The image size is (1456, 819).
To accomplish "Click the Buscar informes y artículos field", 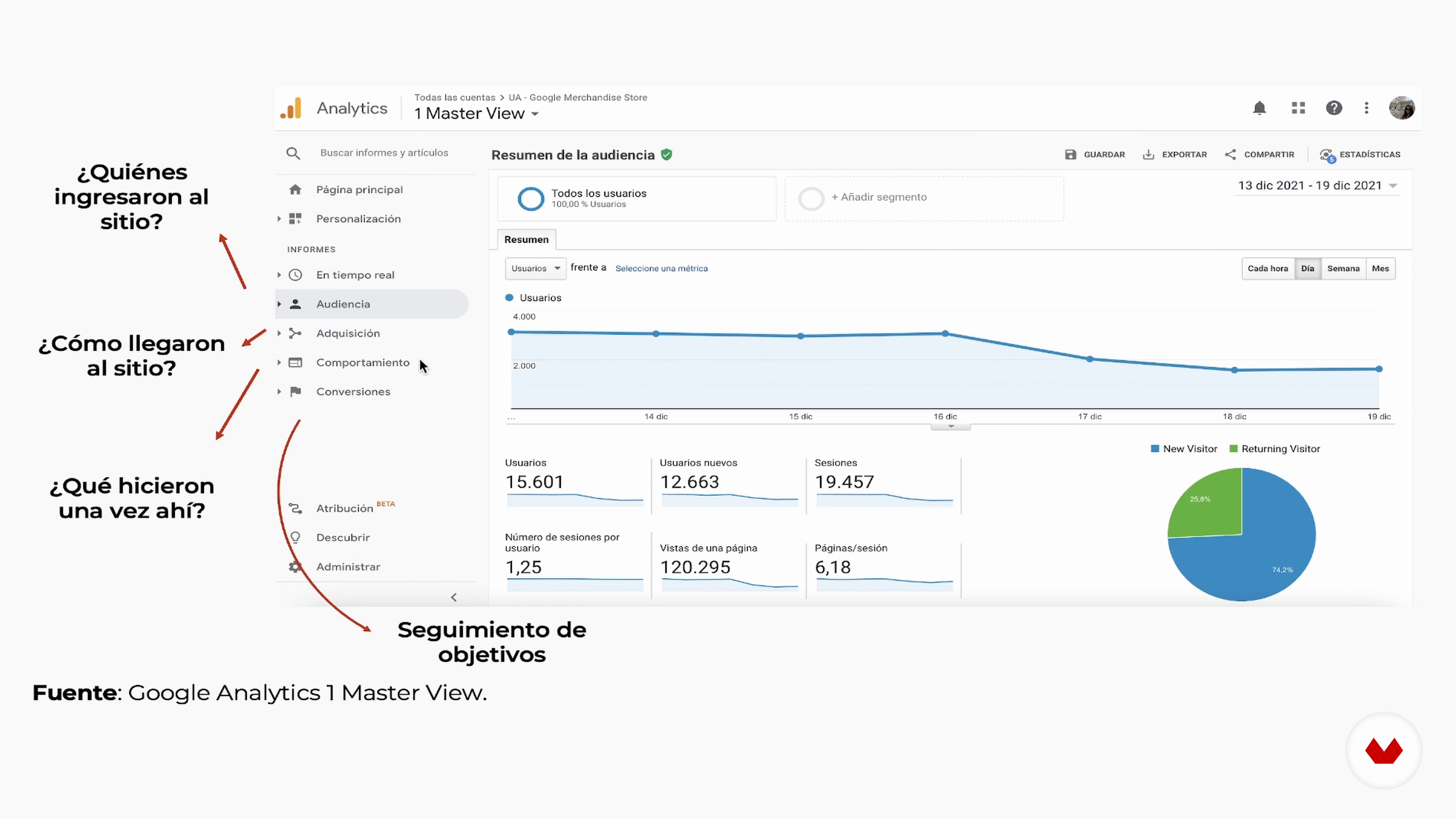I will pos(384,152).
